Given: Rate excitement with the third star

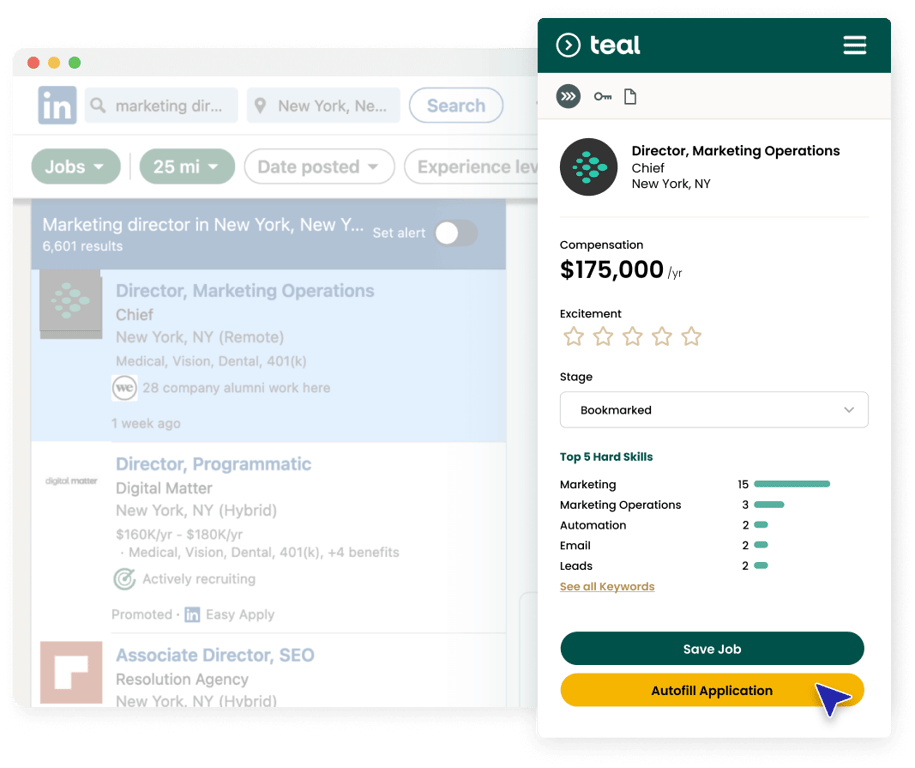Looking at the screenshot, I should point(632,336).
